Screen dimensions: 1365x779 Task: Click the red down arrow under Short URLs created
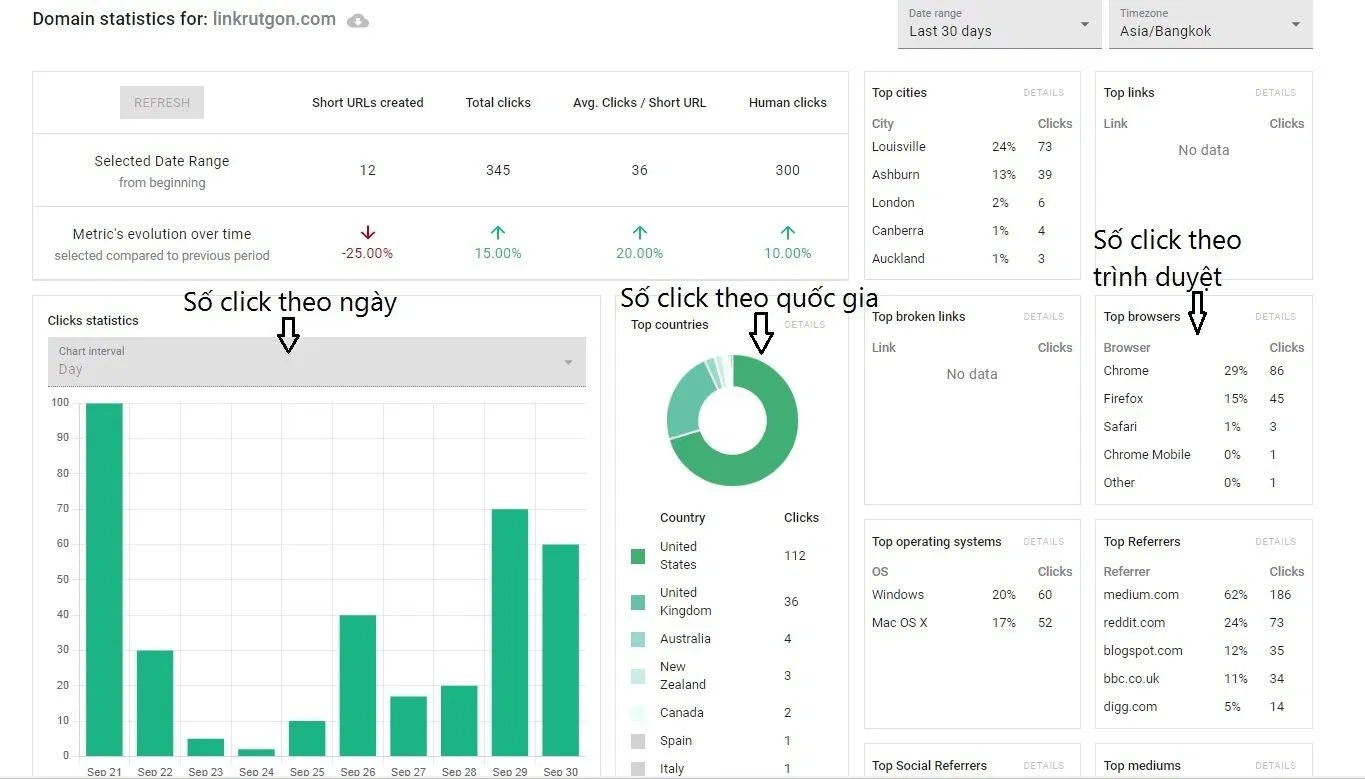click(367, 233)
